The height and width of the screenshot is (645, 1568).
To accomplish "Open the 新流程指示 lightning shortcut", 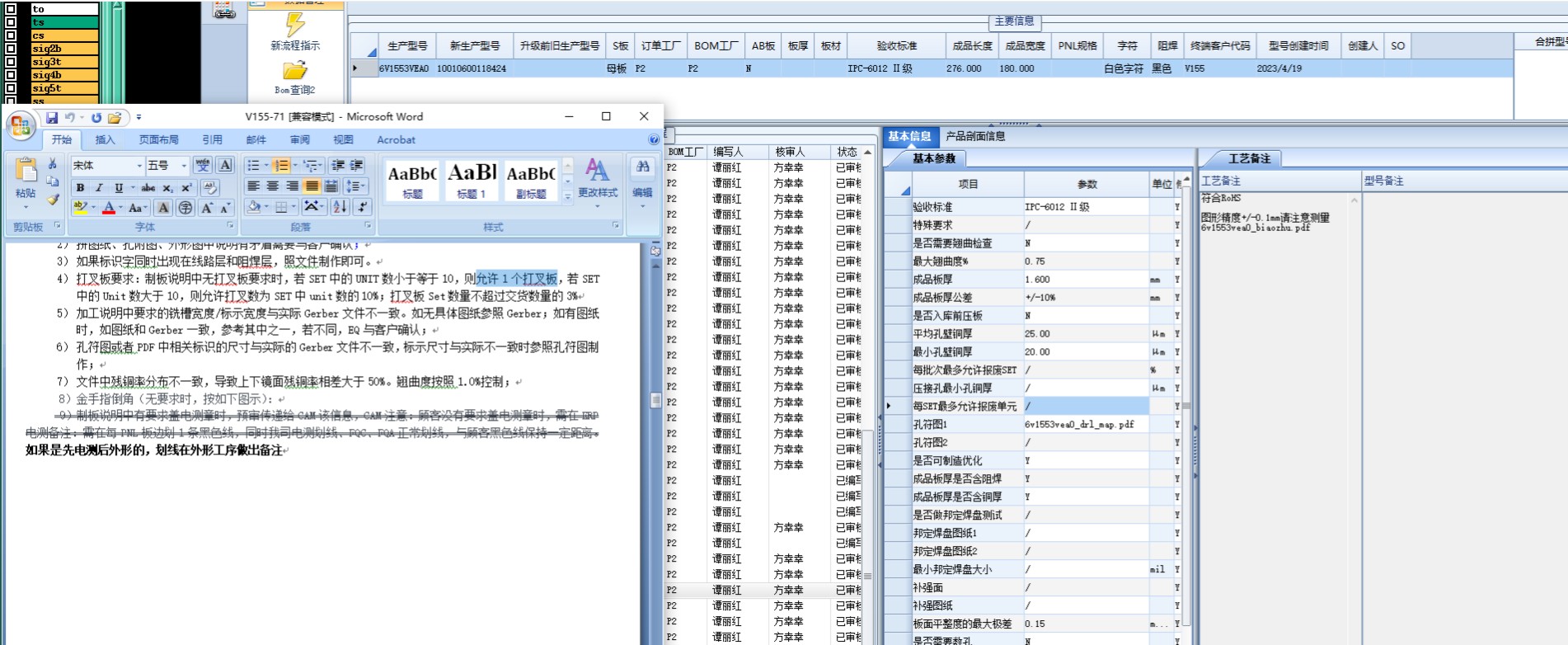I will coord(295,31).
